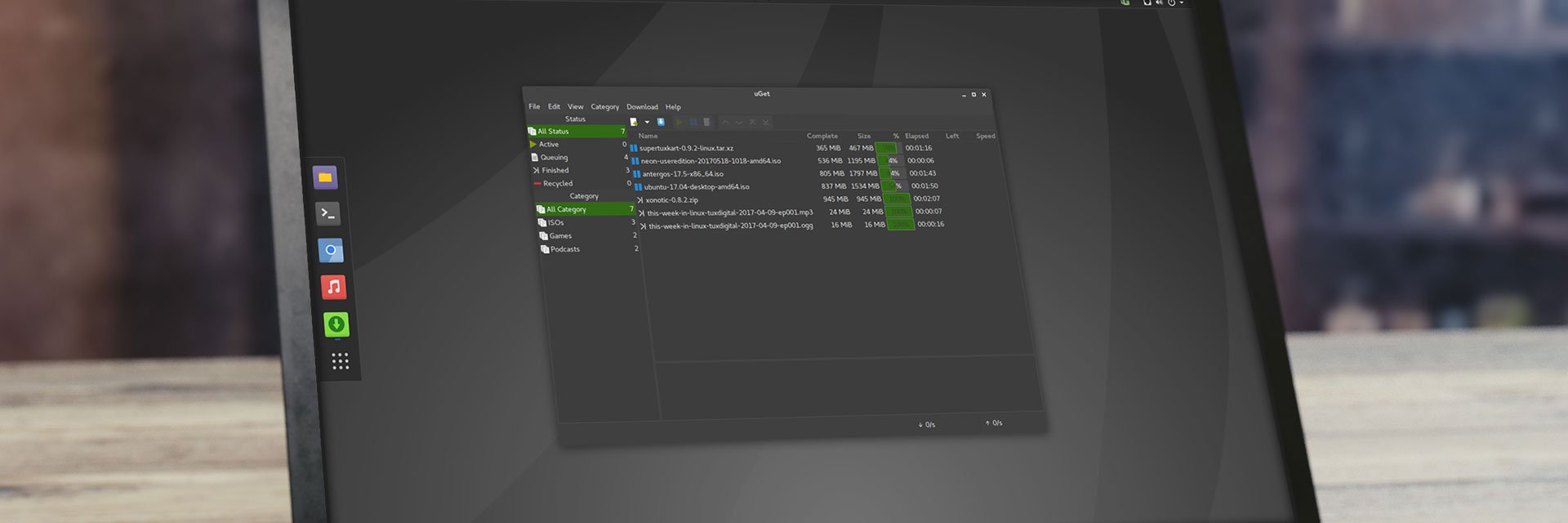Click the Move Down arrow in toolbar

[x=739, y=122]
